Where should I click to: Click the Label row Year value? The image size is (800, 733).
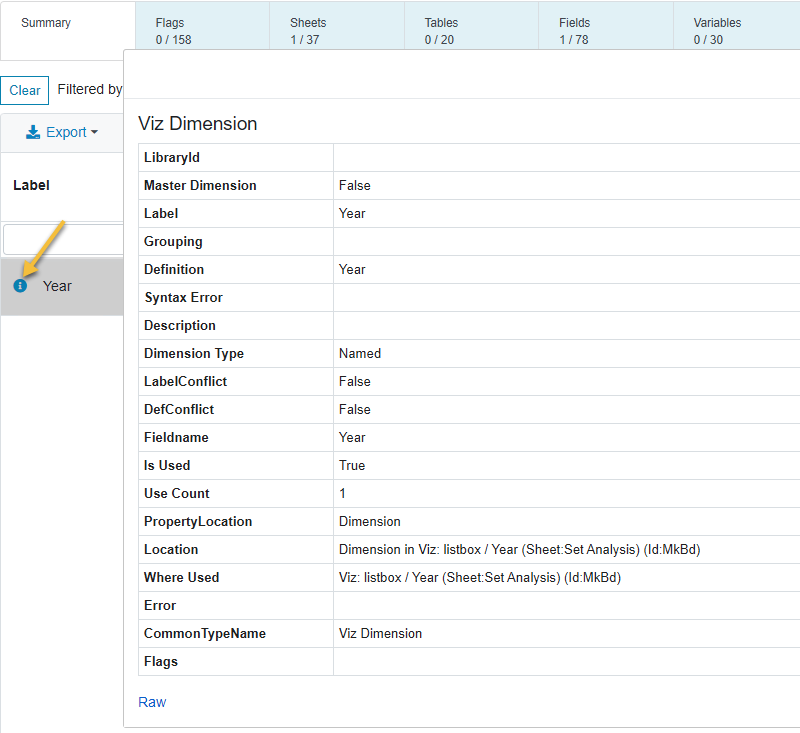352,213
